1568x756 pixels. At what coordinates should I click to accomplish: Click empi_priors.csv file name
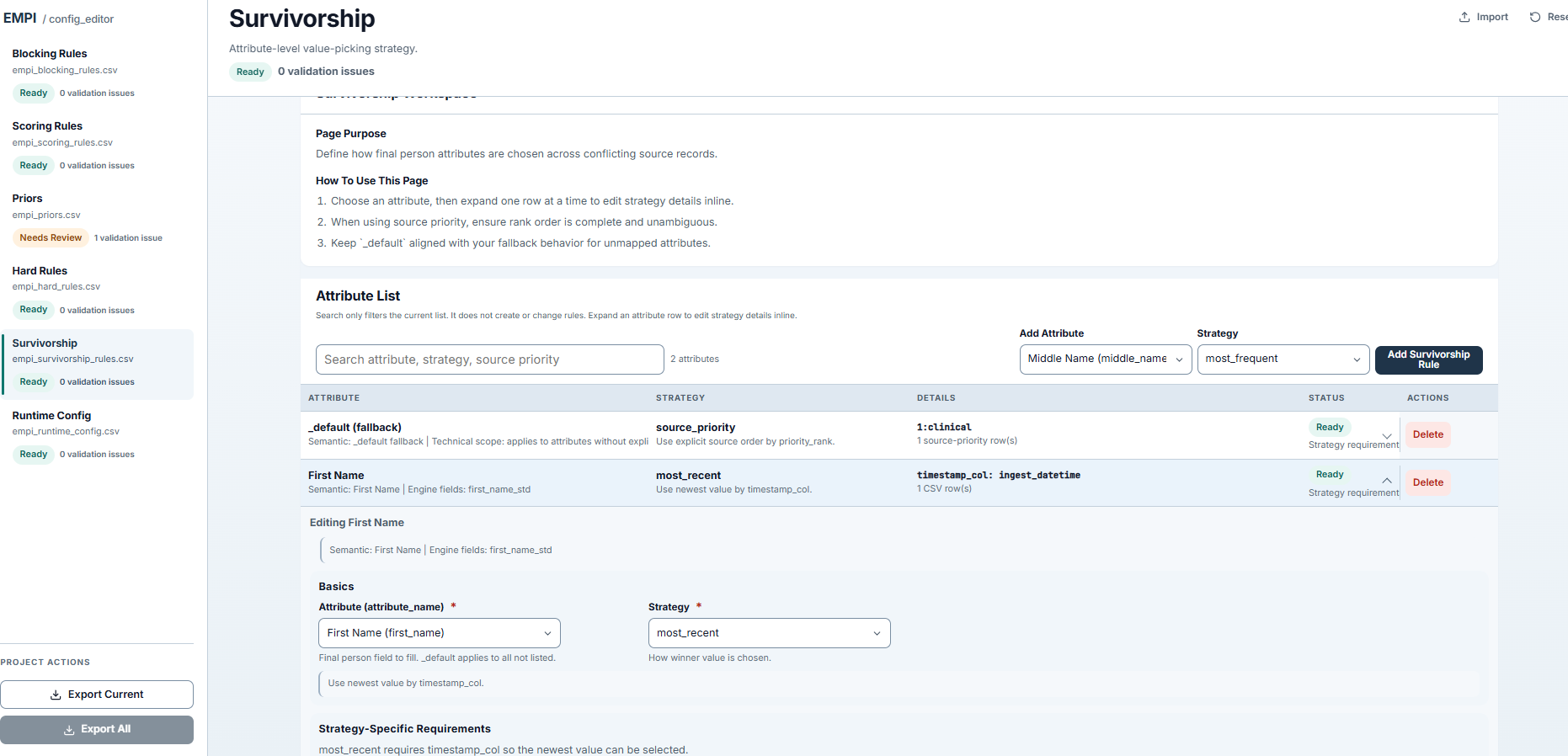(46, 215)
